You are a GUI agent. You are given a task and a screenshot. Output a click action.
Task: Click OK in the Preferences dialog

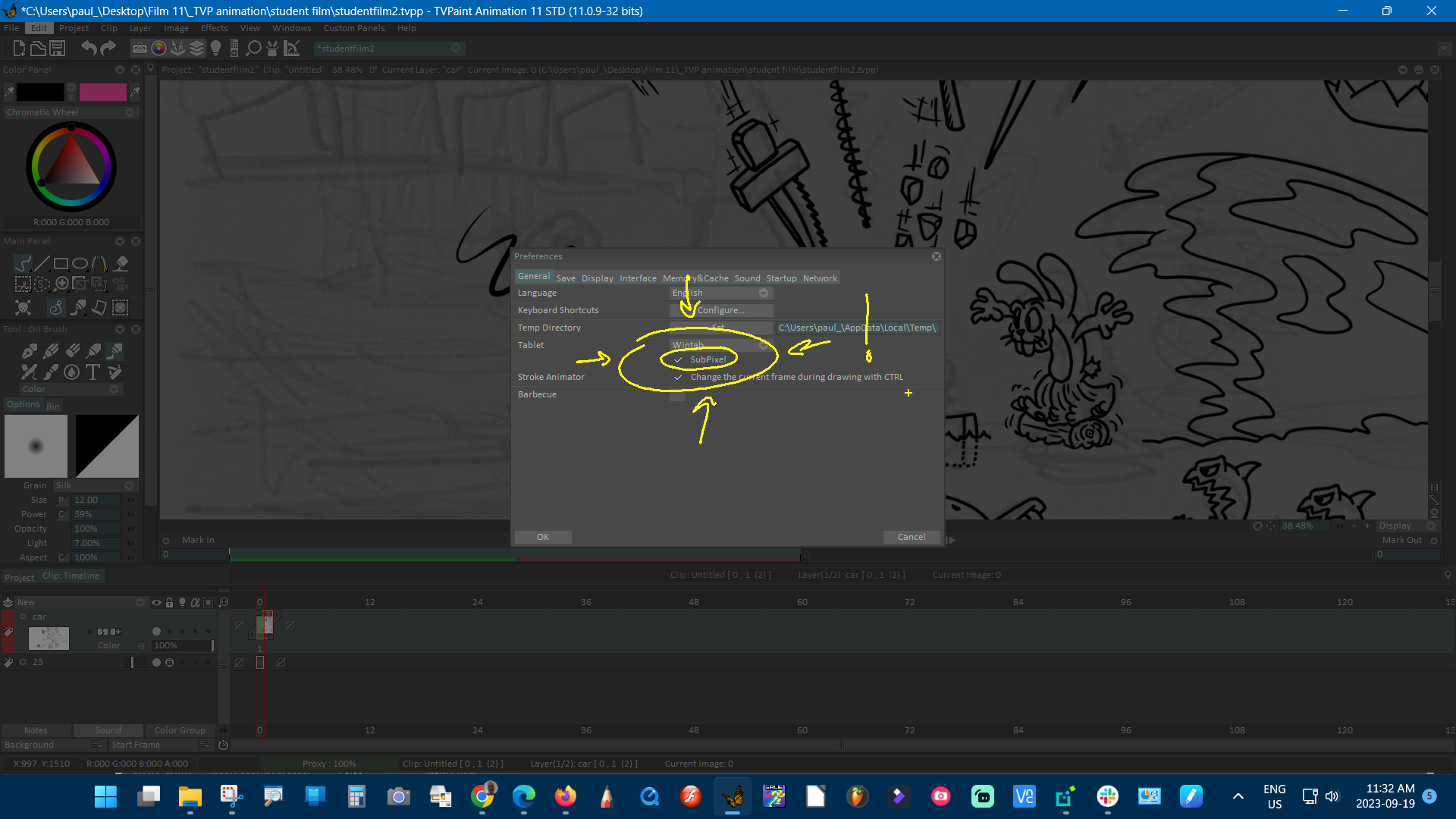pyautogui.click(x=543, y=537)
